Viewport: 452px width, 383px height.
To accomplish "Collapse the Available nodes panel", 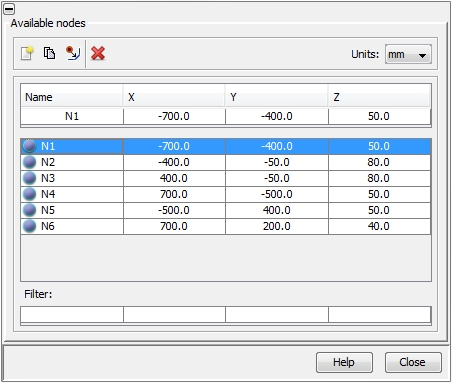I will tap(9, 9).
